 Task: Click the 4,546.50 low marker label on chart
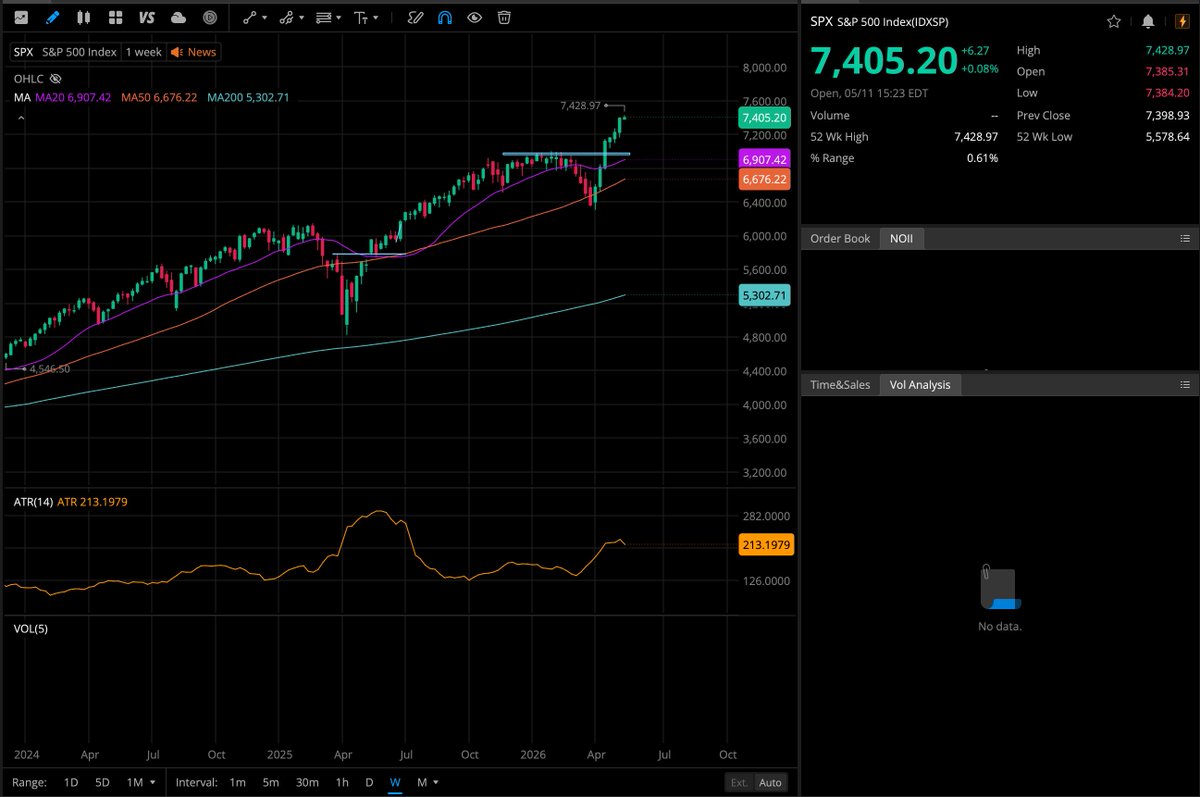click(x=48, y=369)
